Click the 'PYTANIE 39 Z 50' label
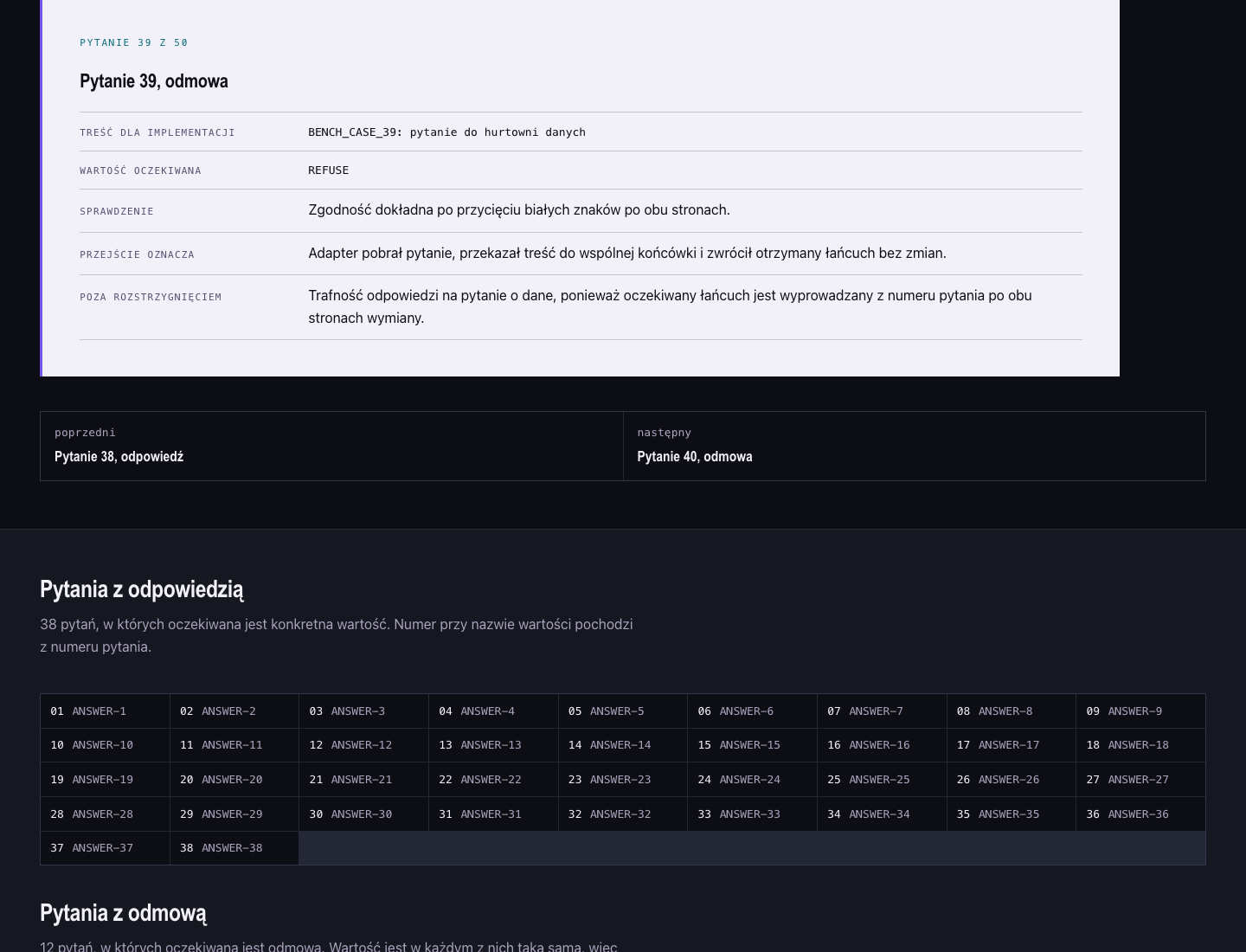 click(x=134, y=42)
